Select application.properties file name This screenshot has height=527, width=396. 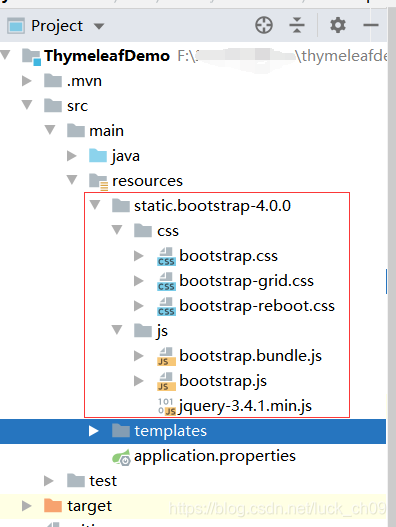(x=215, y=456)
